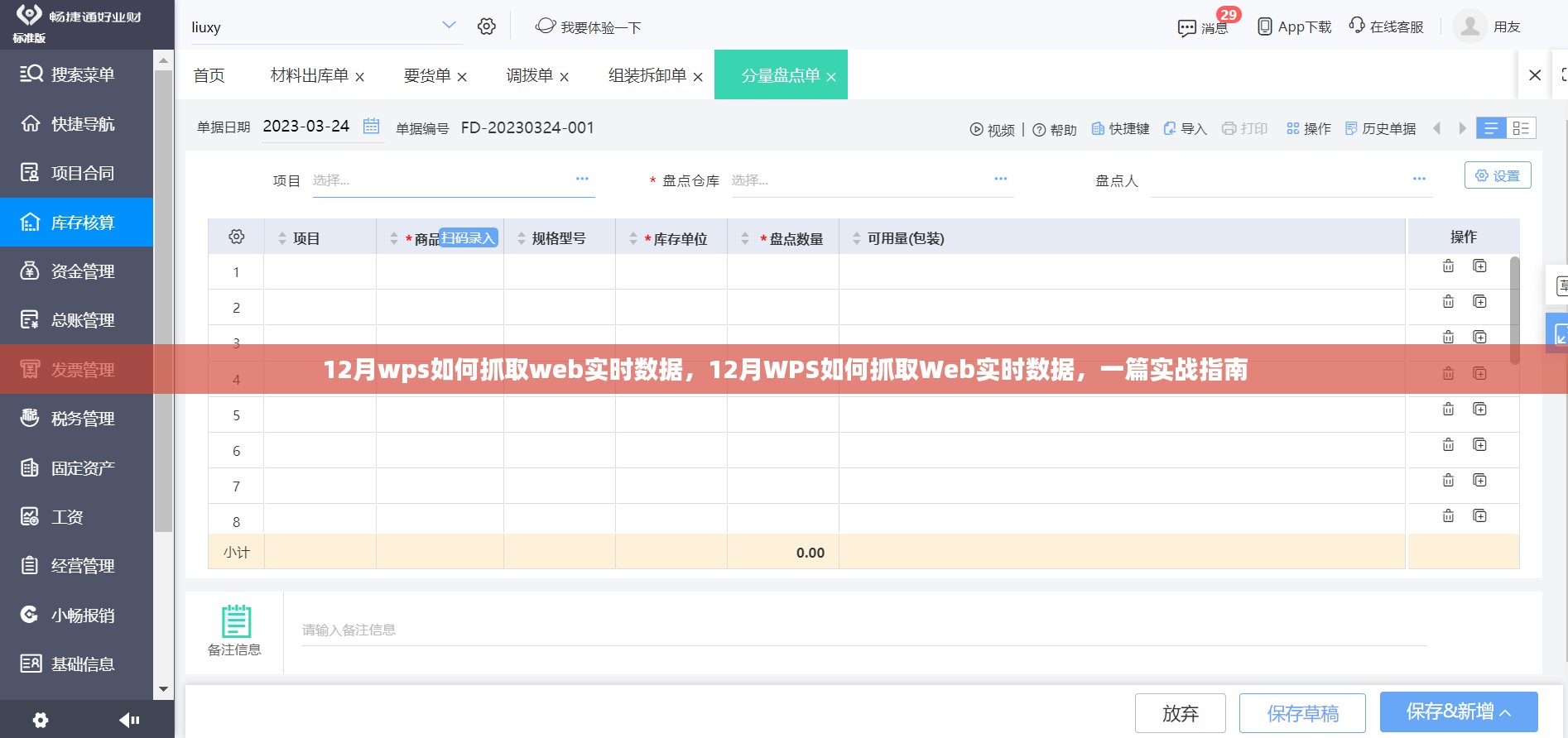Open 税务管理 in the sidebar
Image resolution: width=1568 pixels, height=738 pixels.
coord(76,419)
